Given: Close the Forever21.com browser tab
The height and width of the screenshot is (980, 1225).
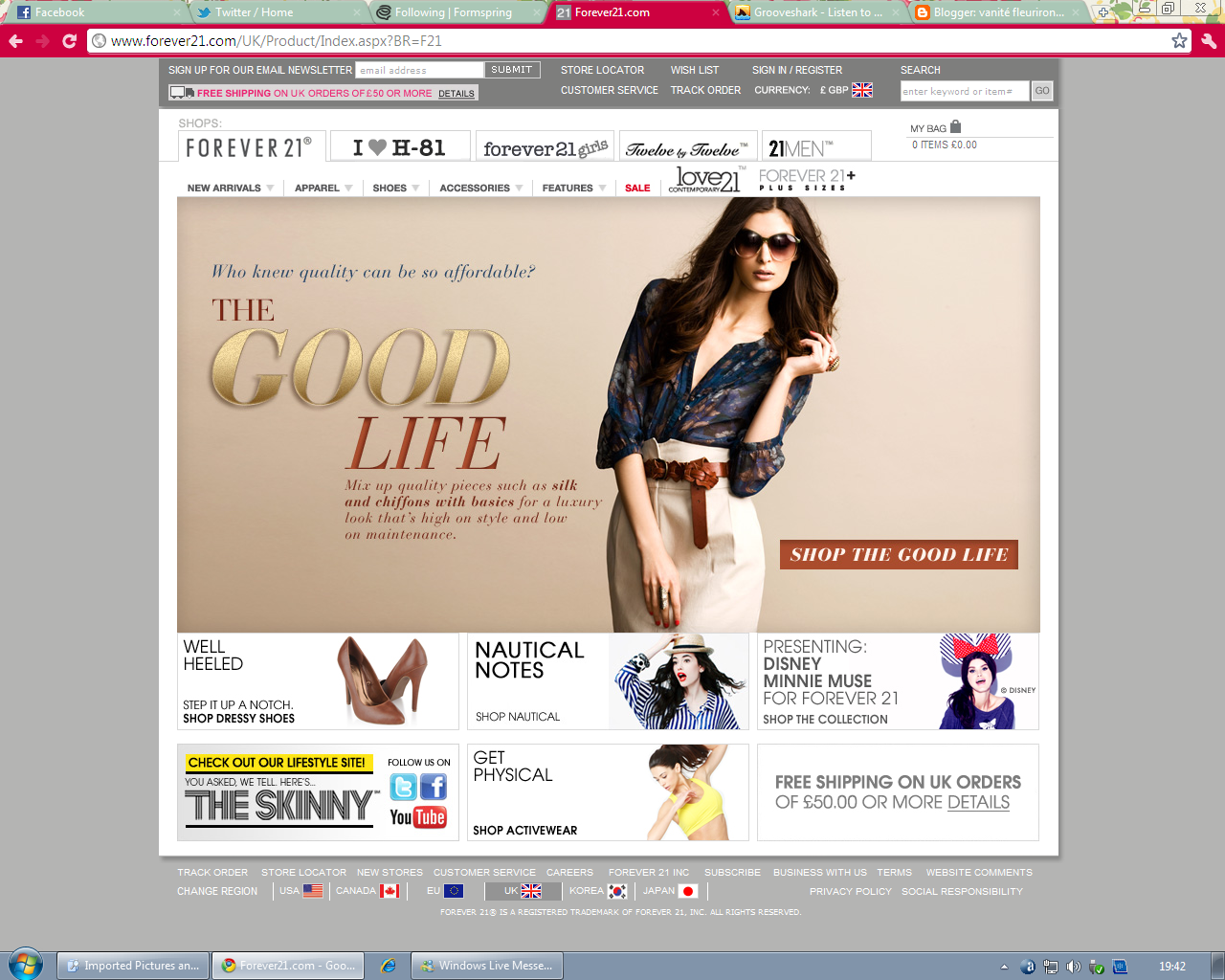Looking at the screenshot, I should 716,12.
